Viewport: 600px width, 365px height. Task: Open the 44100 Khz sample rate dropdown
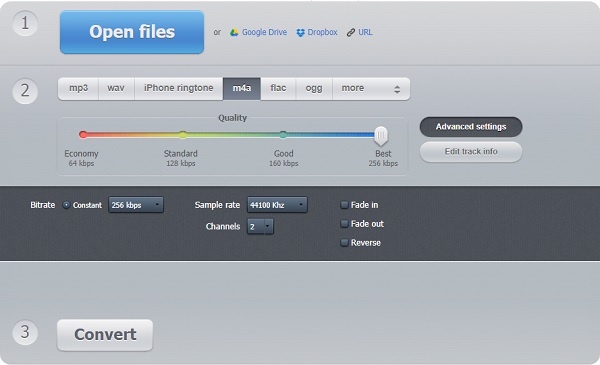pos(277,205)
